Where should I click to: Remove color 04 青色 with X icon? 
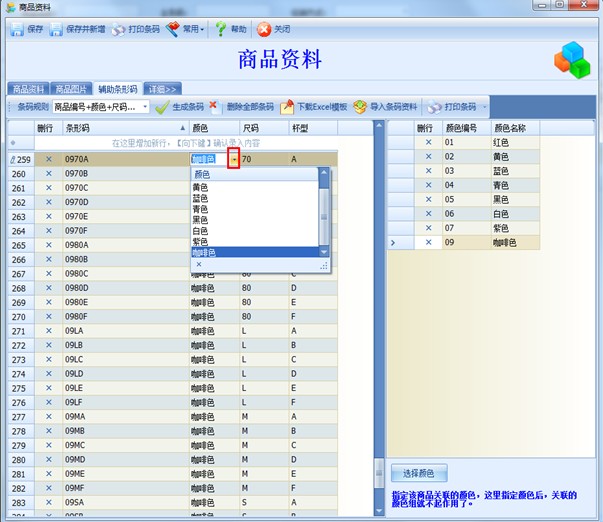click(428, 185)
